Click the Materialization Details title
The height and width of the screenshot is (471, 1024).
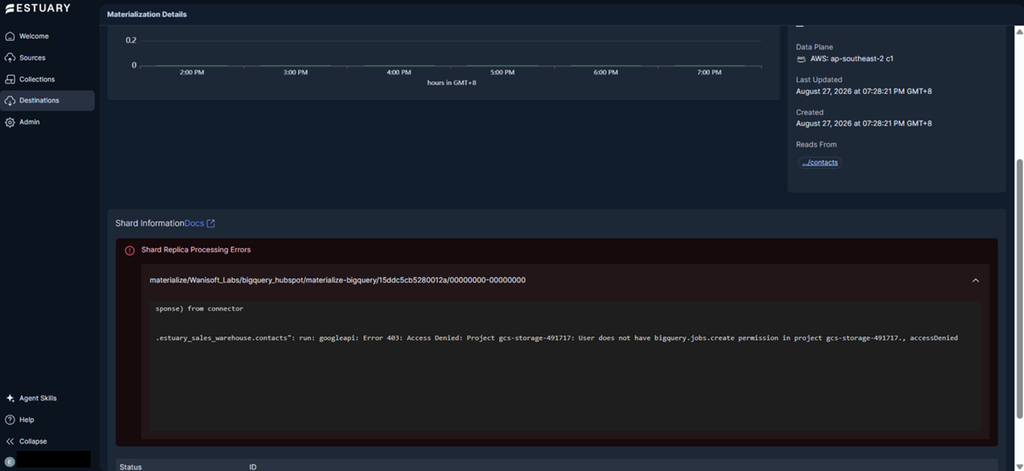(x=147, y=14)
